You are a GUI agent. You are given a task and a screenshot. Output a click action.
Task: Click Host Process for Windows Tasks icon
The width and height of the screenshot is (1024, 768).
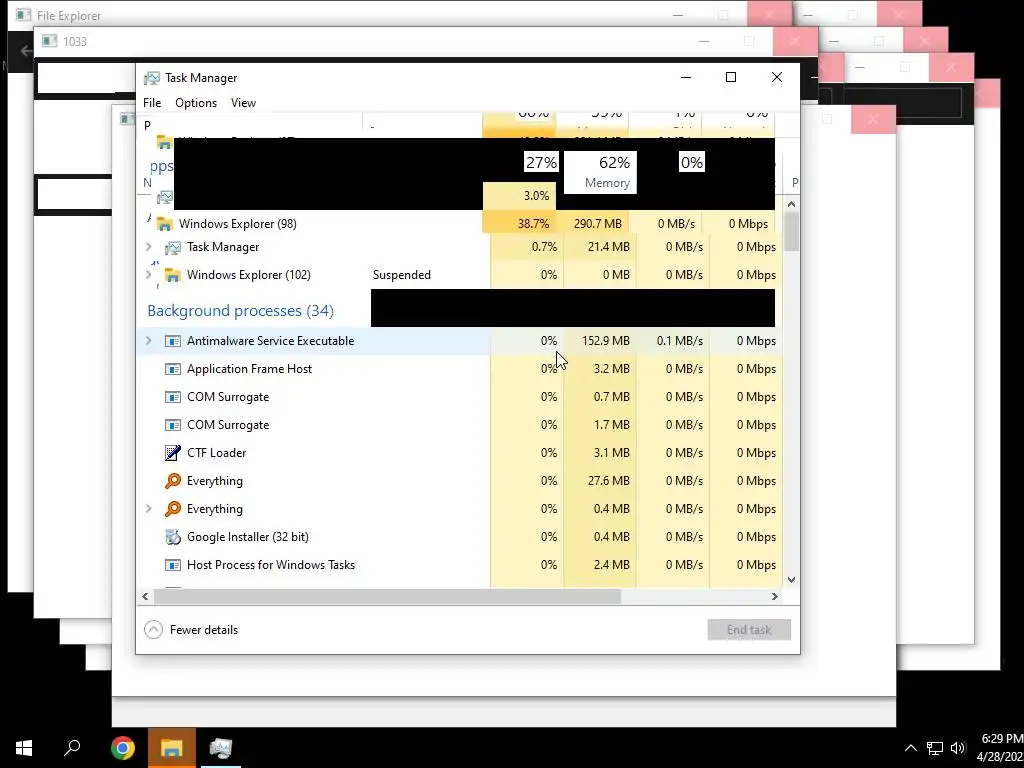(172, 565)
